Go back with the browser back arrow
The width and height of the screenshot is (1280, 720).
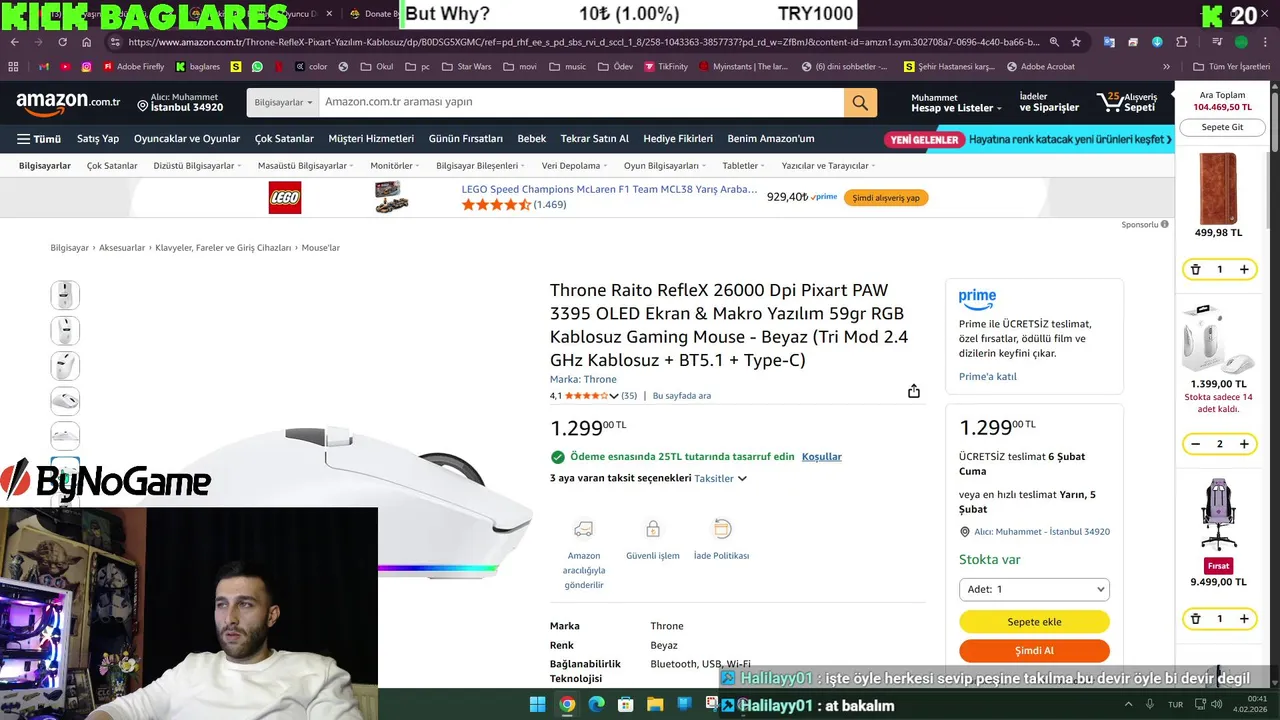(15, 42)
